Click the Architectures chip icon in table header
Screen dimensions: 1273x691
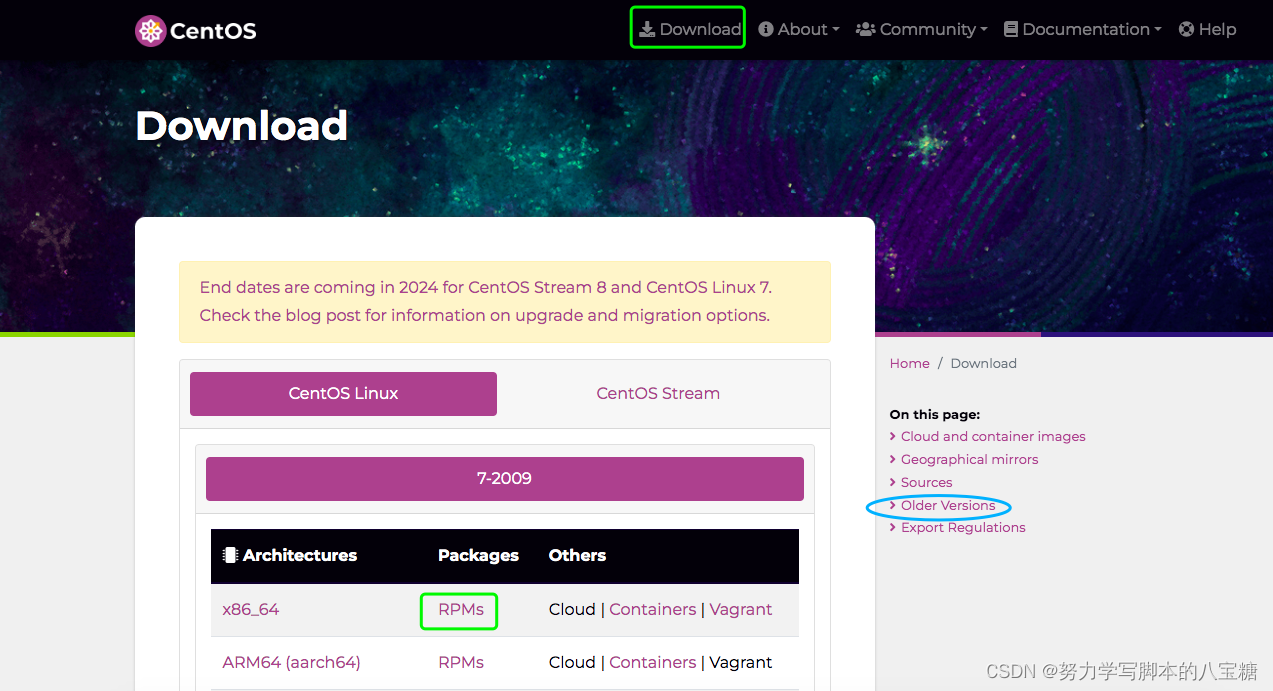[x=230, y=555]
